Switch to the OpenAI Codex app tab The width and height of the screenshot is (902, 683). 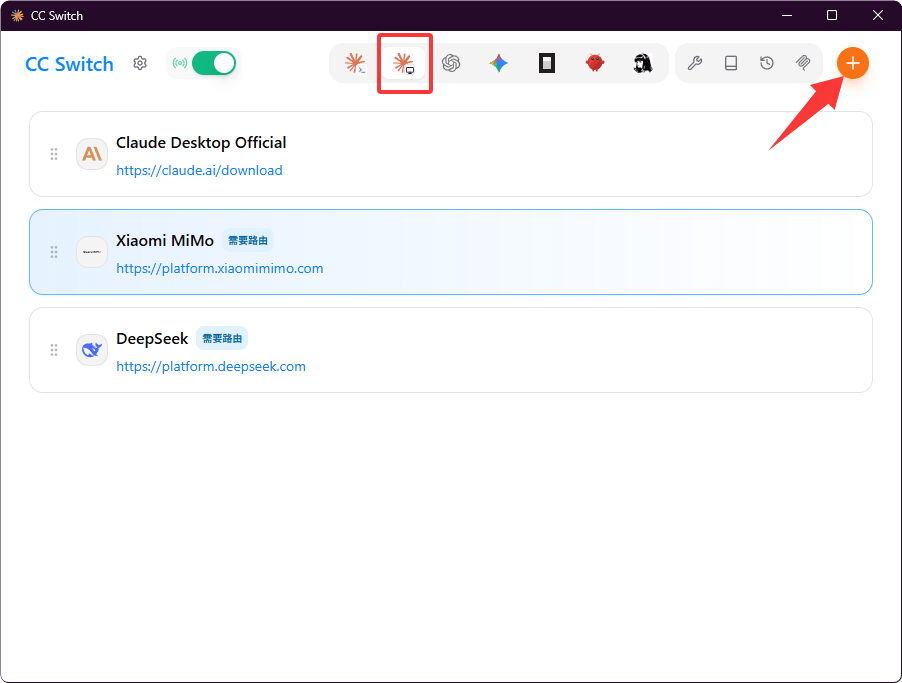coord(451,63)
